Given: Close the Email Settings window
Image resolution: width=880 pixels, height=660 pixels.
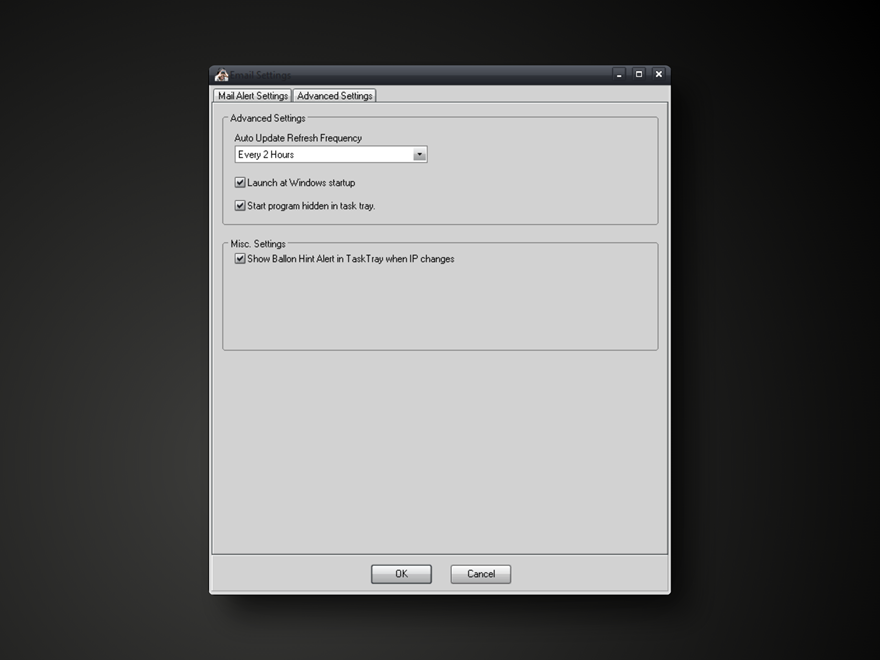Looking at the screenshot, I should (x=659, y=74).
